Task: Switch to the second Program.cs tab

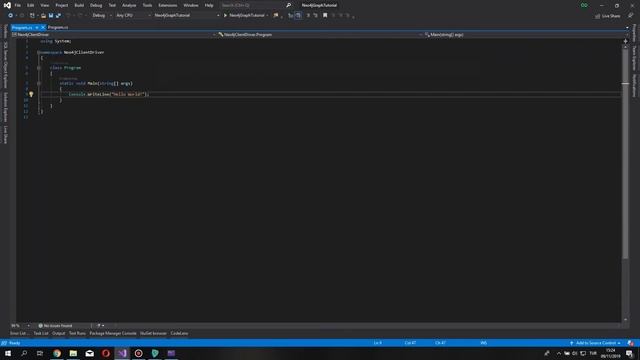Action: (x=58, y=27)
